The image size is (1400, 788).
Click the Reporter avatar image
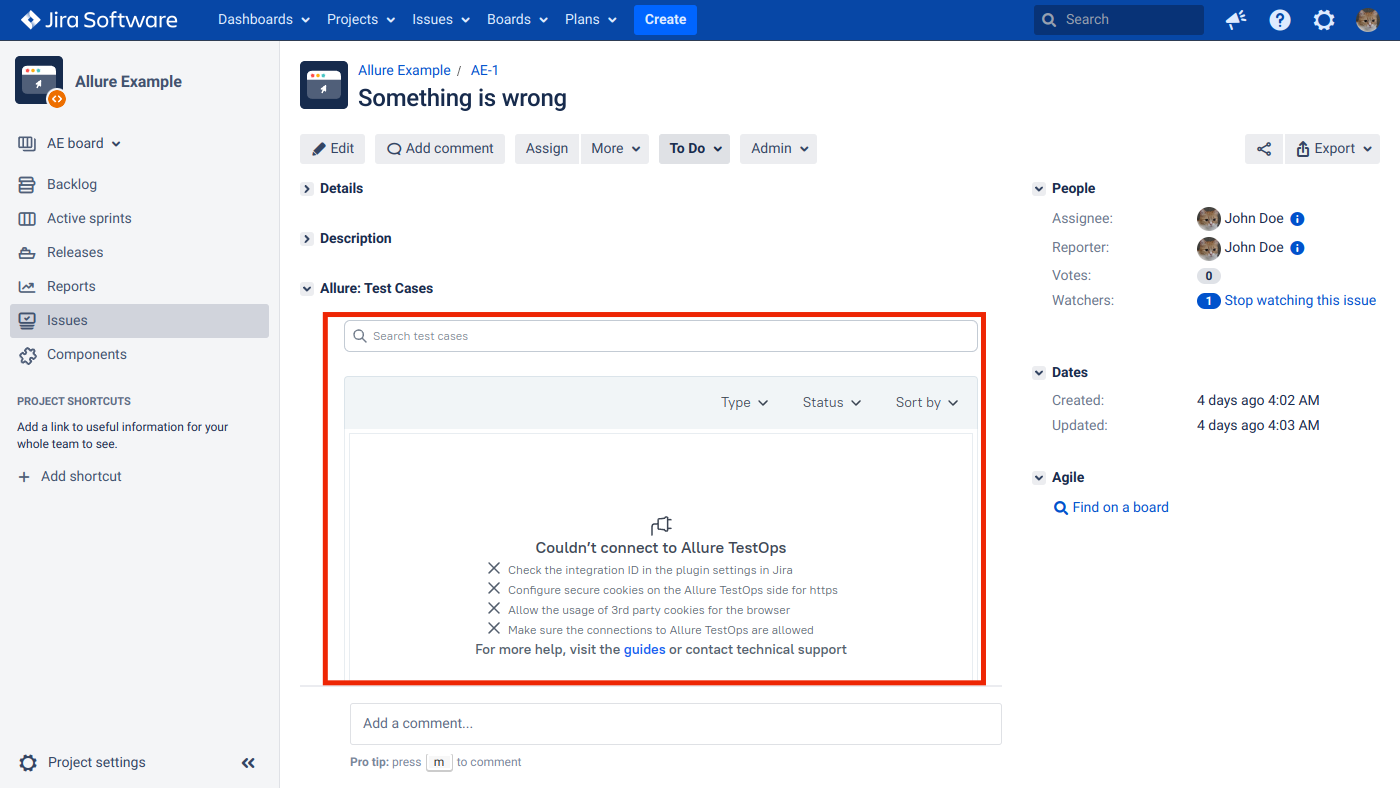pos(1209,248)
